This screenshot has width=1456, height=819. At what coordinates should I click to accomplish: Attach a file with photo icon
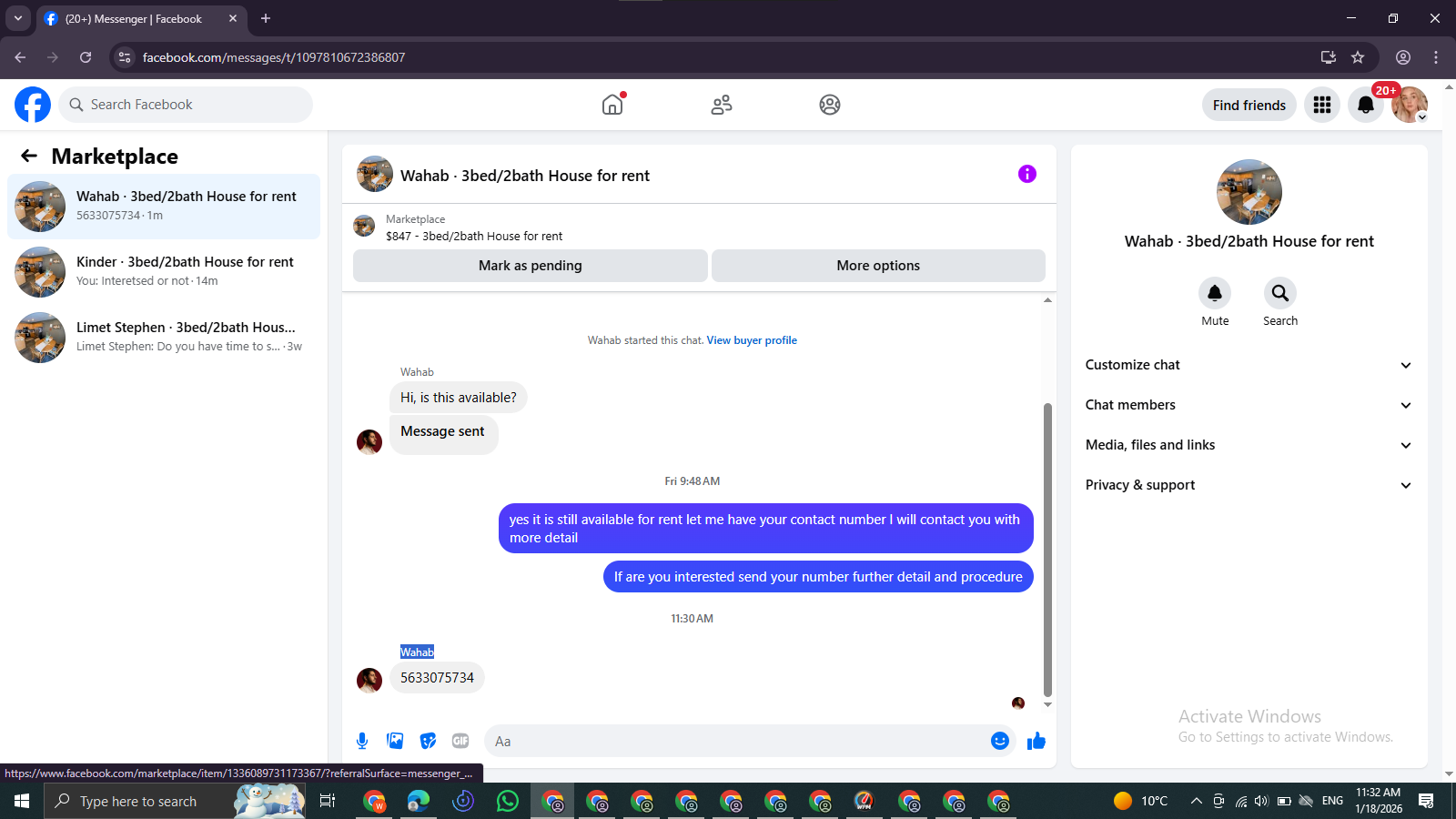(x=395, y=741)
